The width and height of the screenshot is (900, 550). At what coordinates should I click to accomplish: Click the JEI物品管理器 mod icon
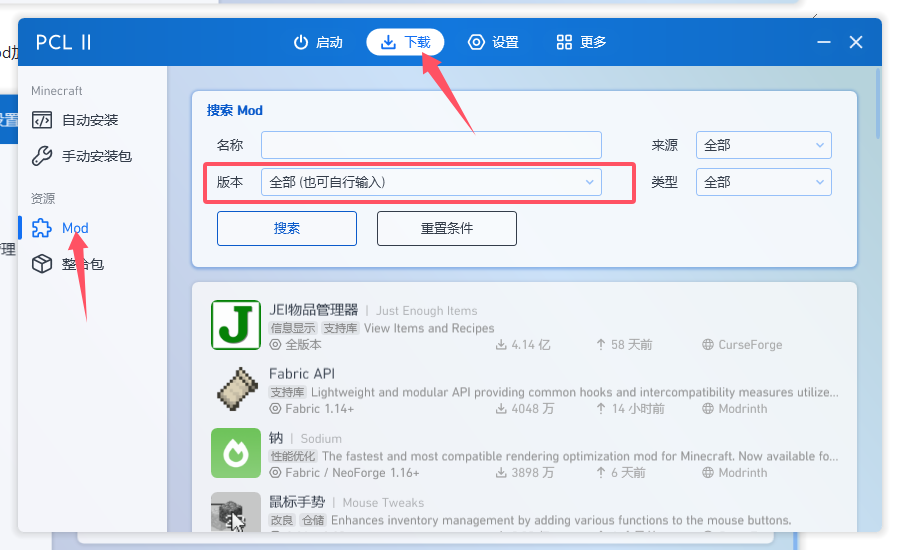236,325
